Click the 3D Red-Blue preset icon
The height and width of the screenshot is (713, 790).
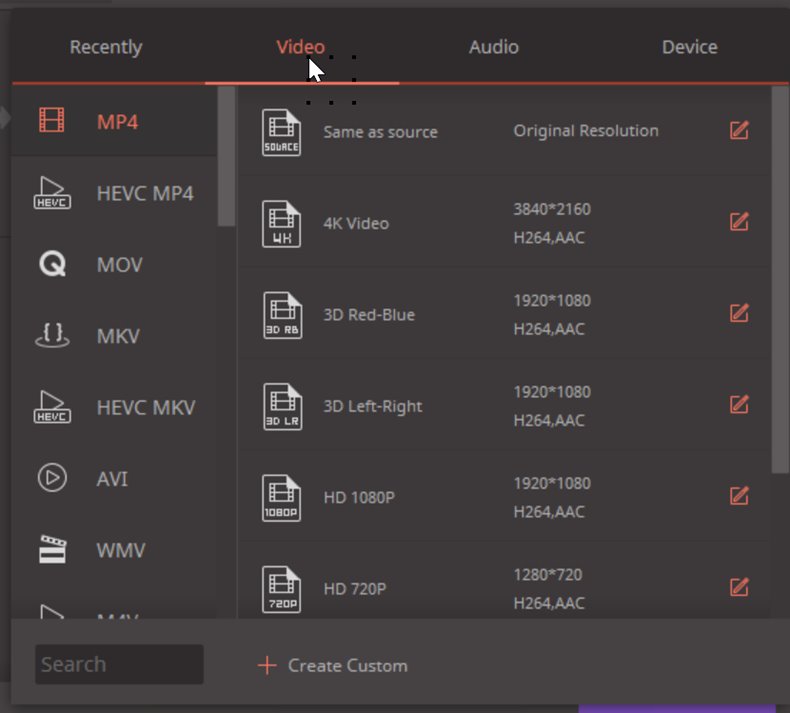283,315
